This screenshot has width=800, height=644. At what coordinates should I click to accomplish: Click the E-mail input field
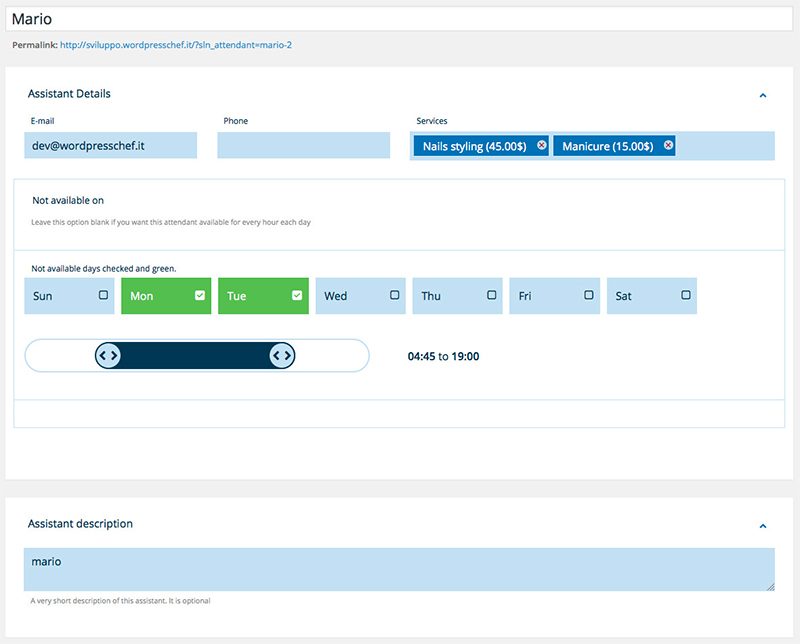[x=110, y=146]
